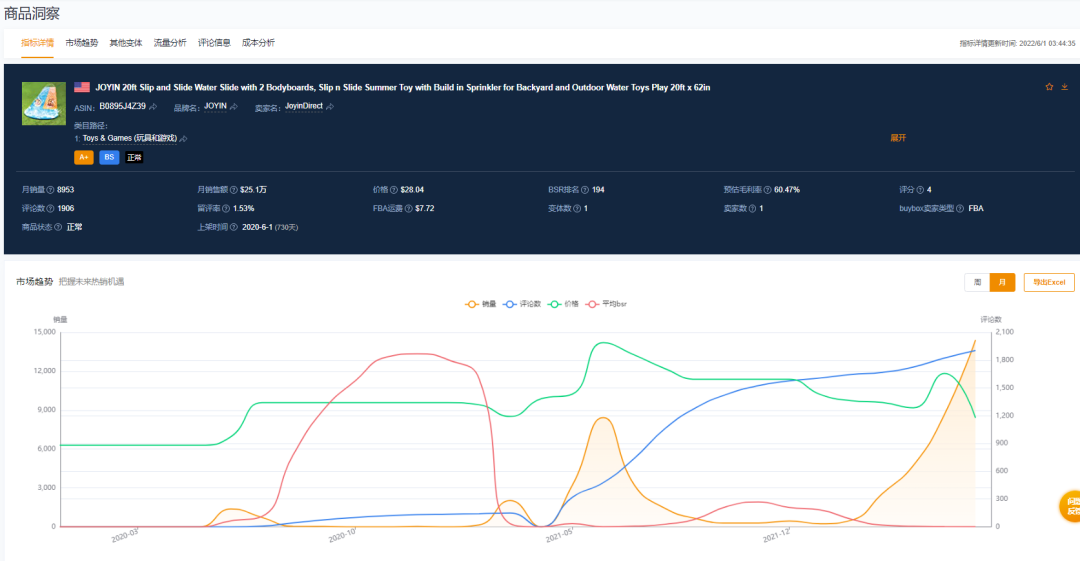Click the 2021-05 label on chart axis

(559, 536)
